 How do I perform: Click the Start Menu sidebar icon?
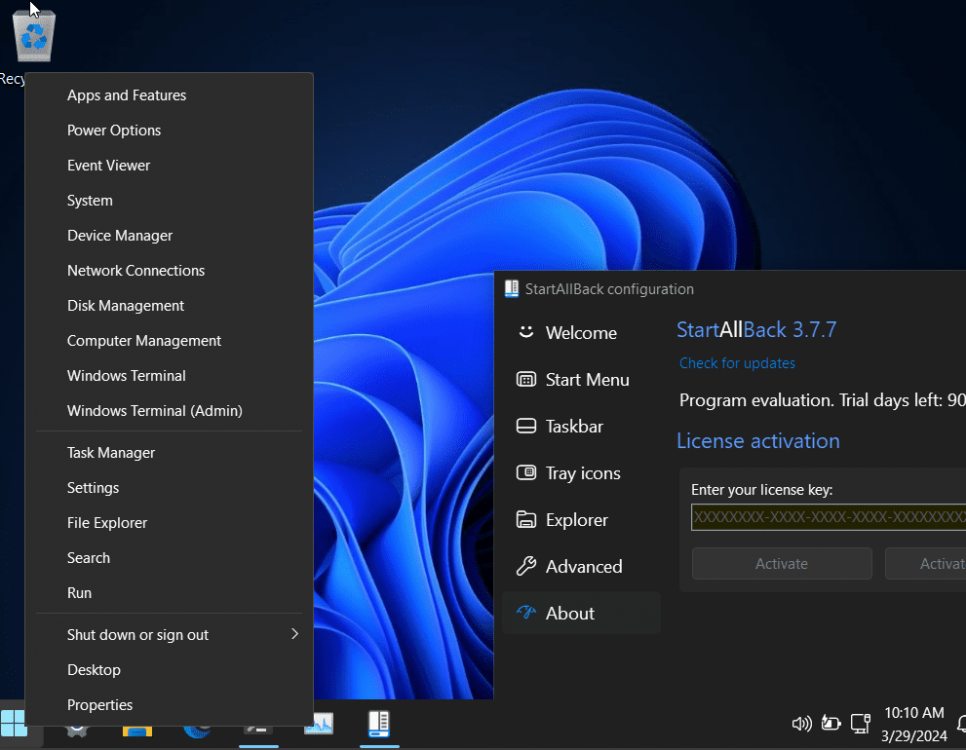click(526, 380)
